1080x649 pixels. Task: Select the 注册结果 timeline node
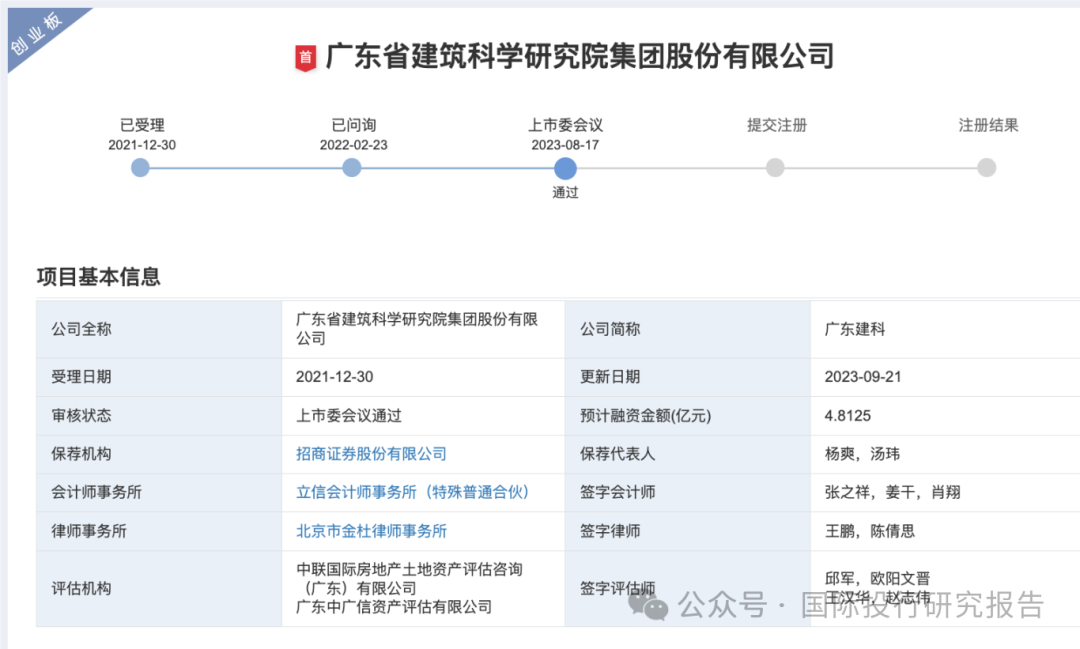pyautogui.click(x=987, y=167)
